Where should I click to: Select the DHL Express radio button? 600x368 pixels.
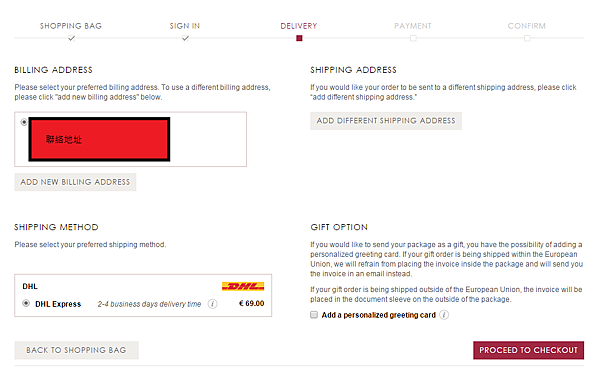point(26,303)
